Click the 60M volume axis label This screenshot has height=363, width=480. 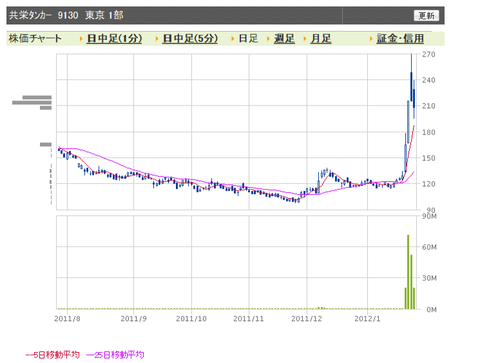429,247
